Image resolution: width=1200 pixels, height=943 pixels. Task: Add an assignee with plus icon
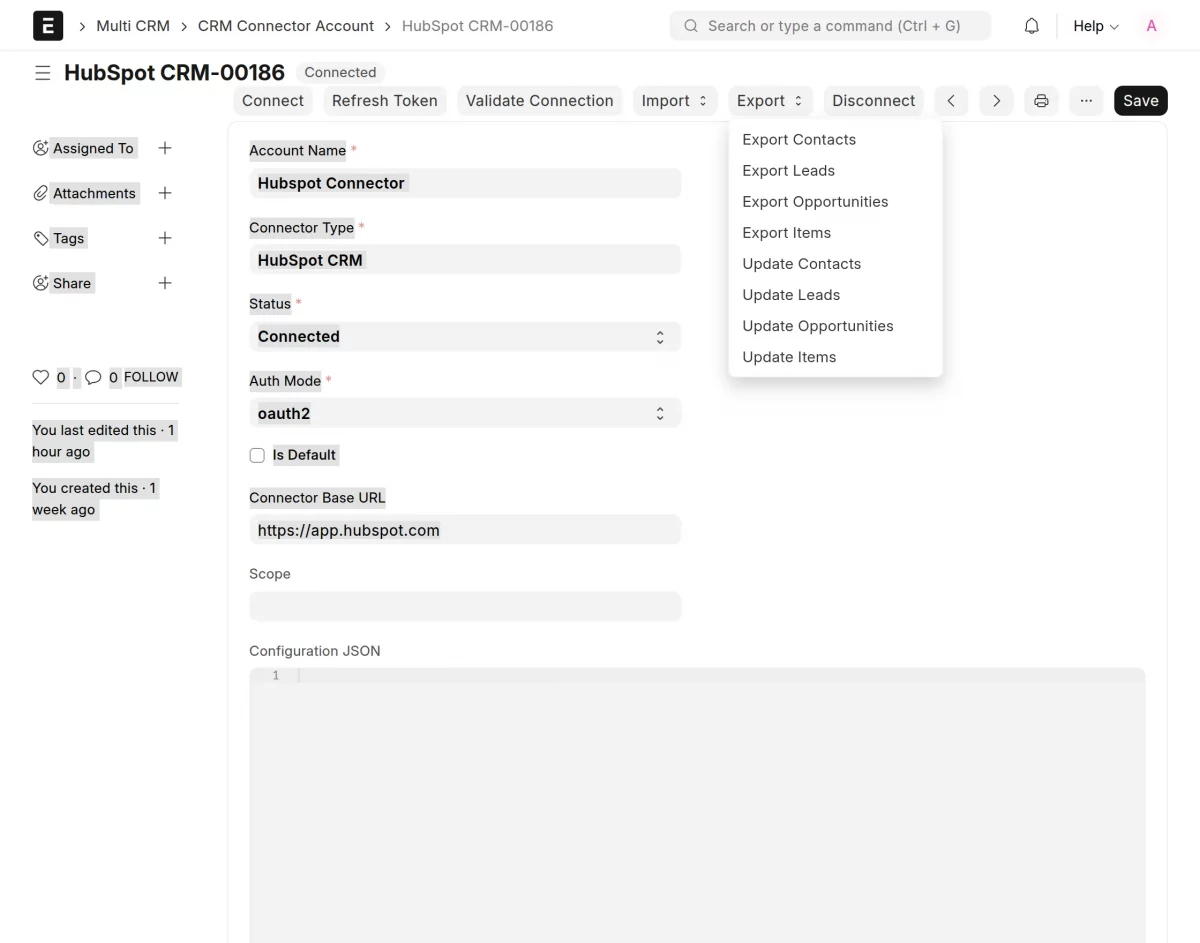(x=165, y=148)
